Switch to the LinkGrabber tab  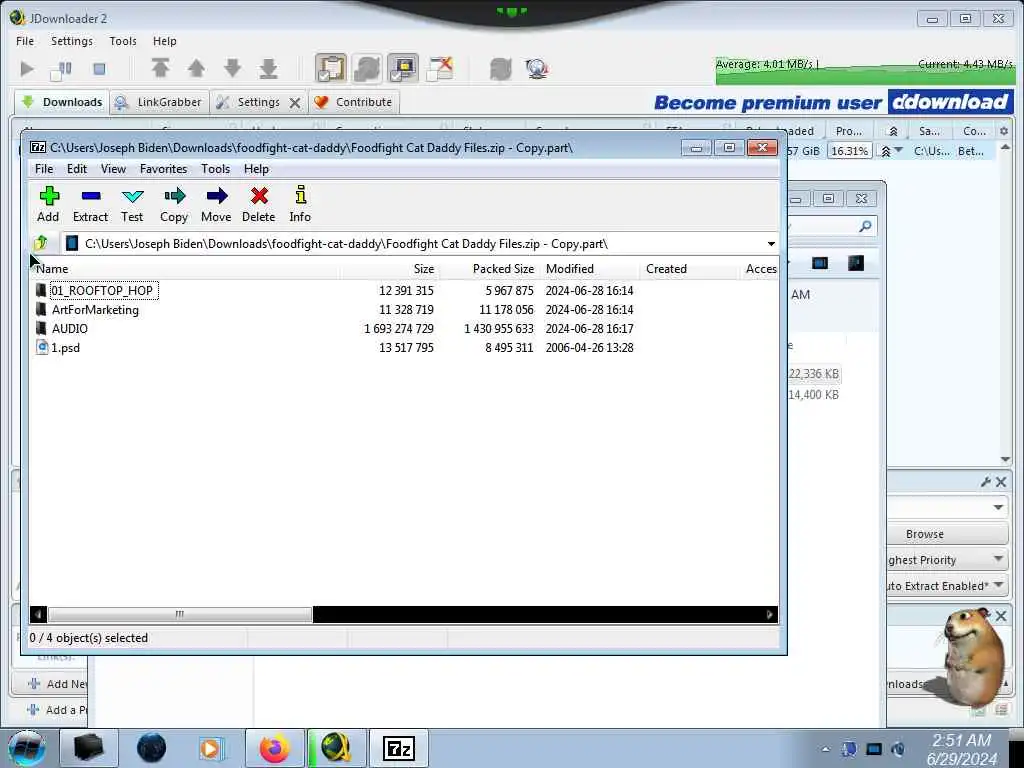click(159, 102)
